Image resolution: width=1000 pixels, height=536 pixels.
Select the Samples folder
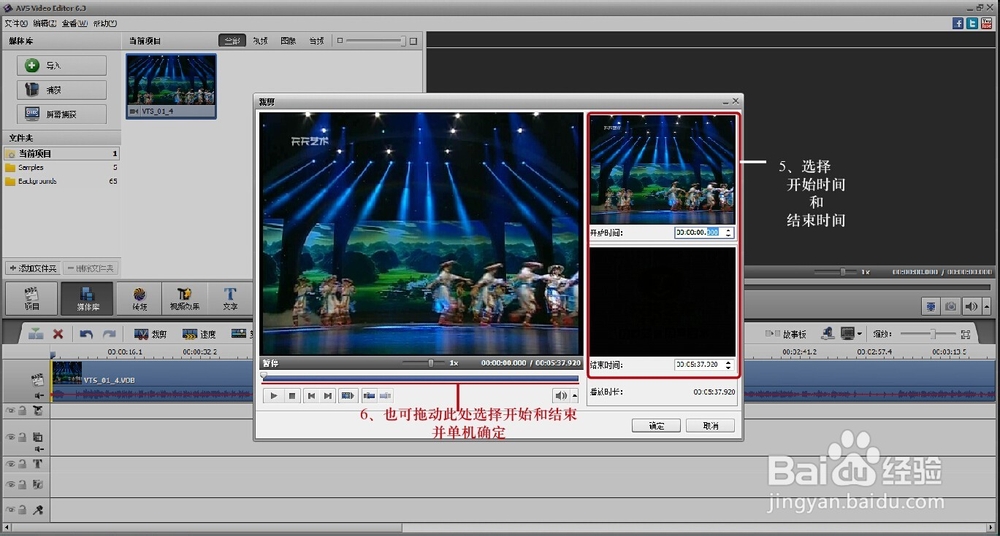tap(61, 167)
